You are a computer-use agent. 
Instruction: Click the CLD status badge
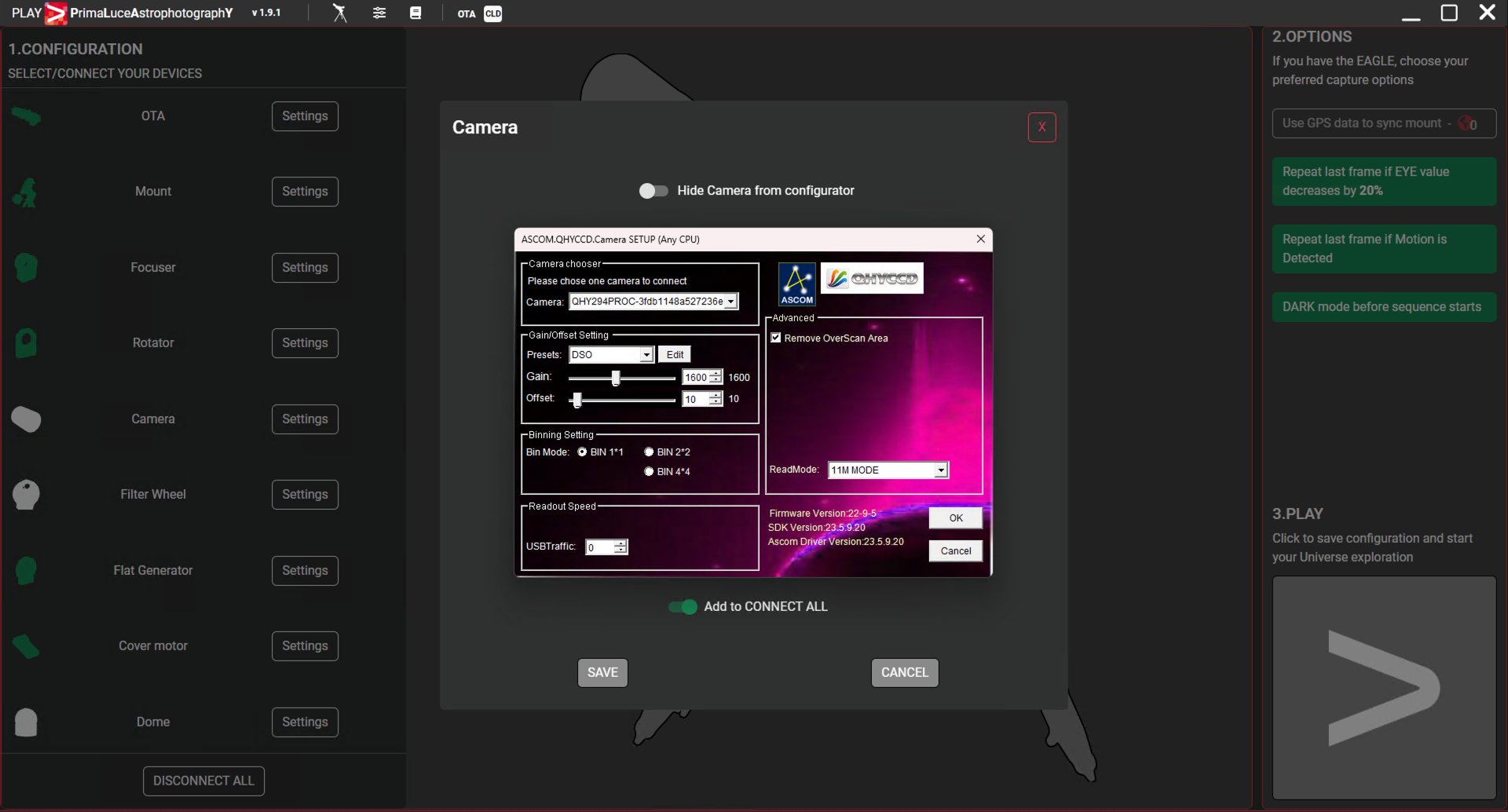coord(492,13)
